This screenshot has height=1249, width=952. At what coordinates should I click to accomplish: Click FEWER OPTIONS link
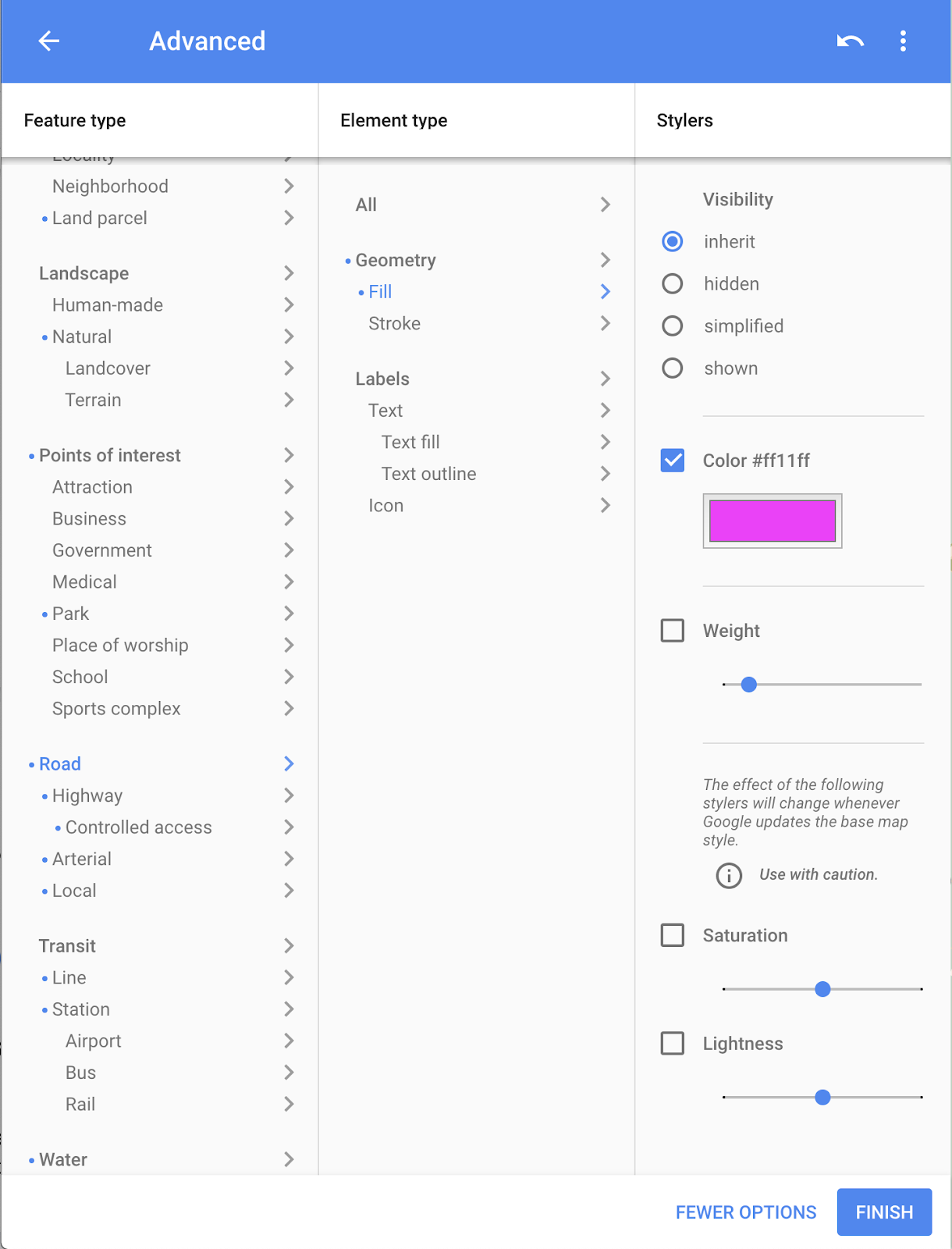(746, 1212)
